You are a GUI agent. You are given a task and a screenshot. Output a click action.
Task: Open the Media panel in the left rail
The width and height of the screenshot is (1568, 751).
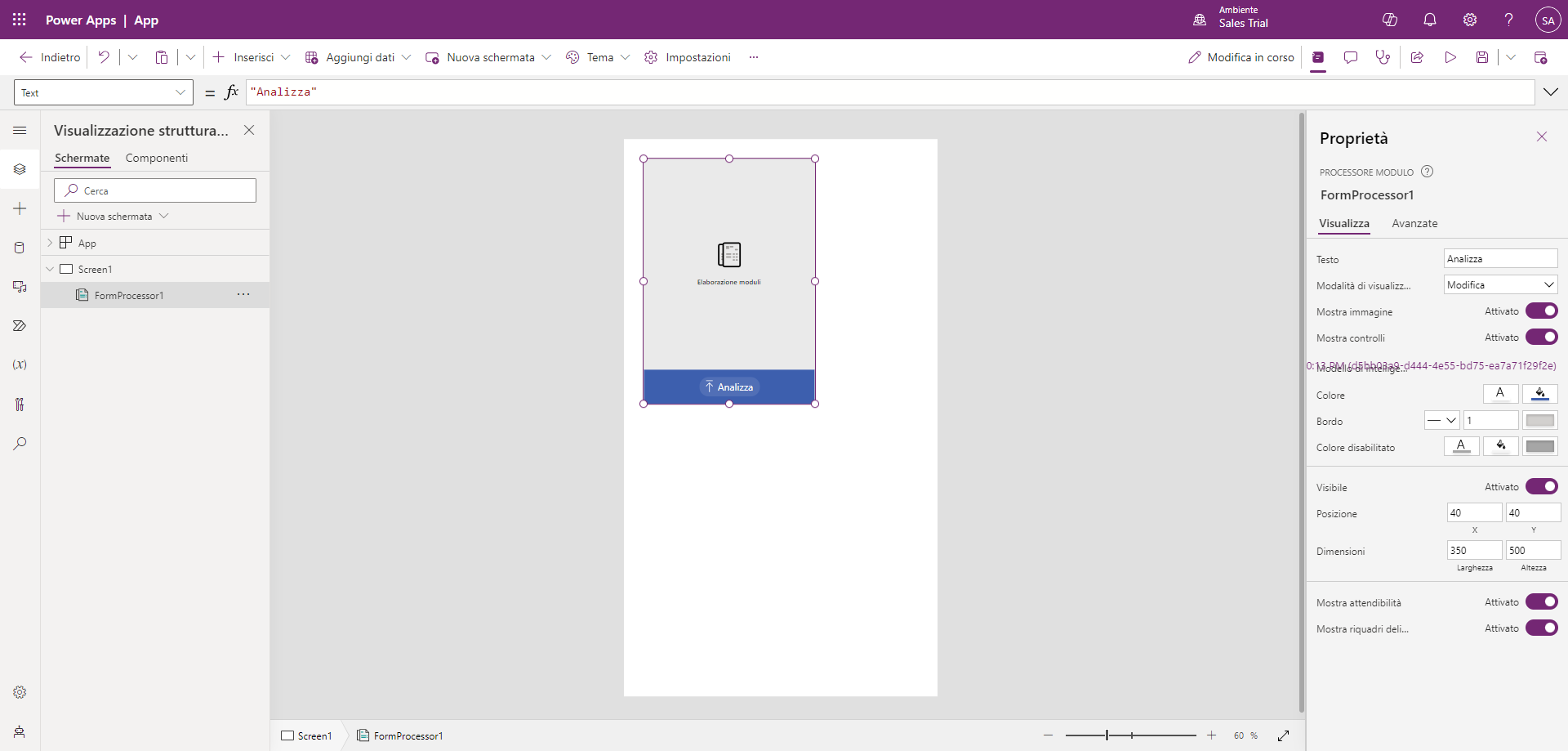pos(20,286)
